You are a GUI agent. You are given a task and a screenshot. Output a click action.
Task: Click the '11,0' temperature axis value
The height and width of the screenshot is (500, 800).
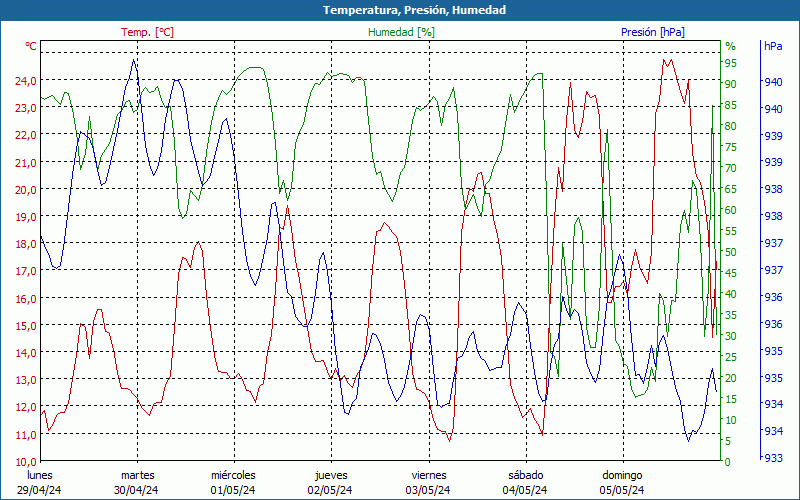(26, 434)
